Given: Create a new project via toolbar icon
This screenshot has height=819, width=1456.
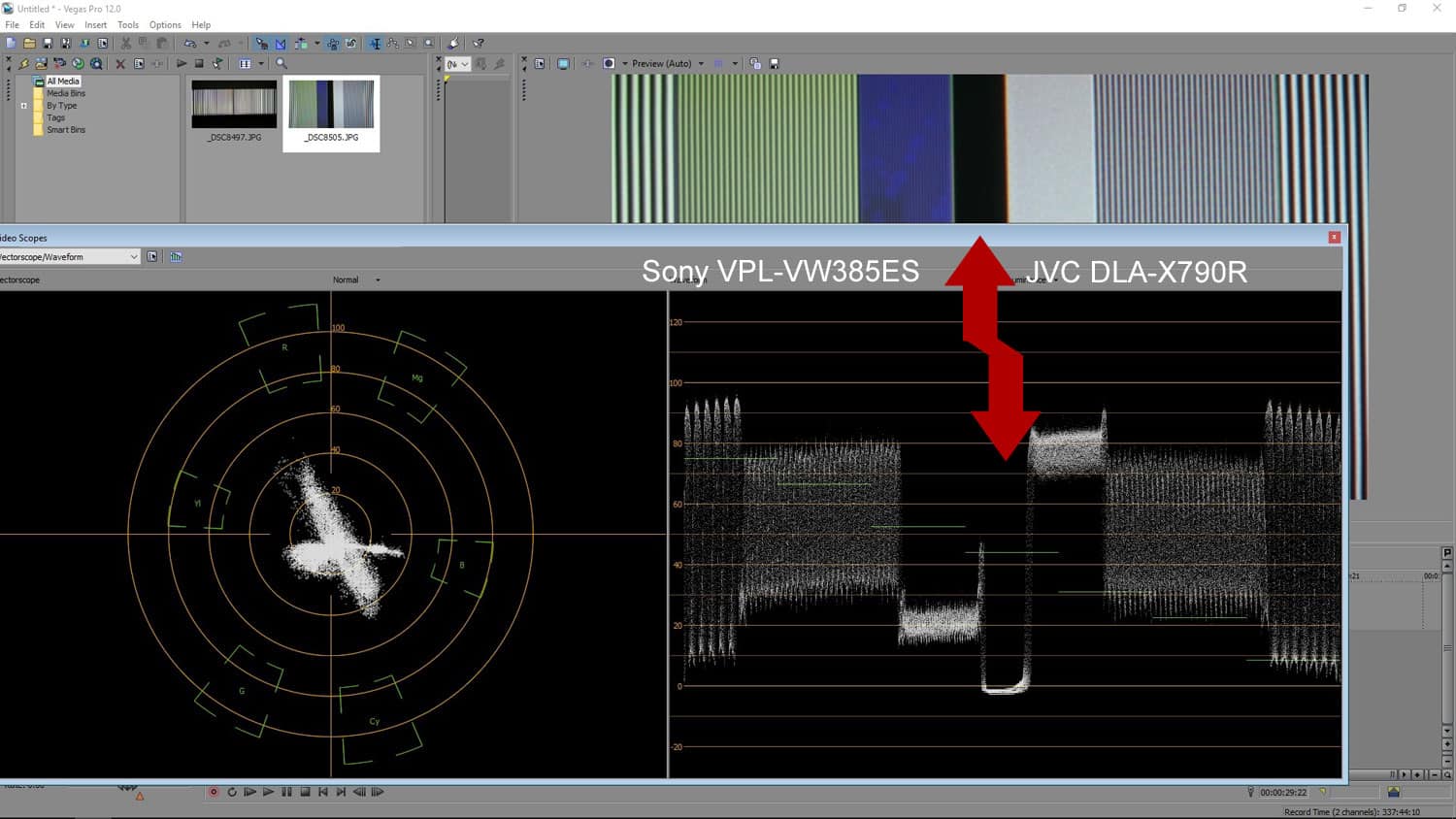Looking at the screenshot, I should pyautogui.click(x=11, y=43).
